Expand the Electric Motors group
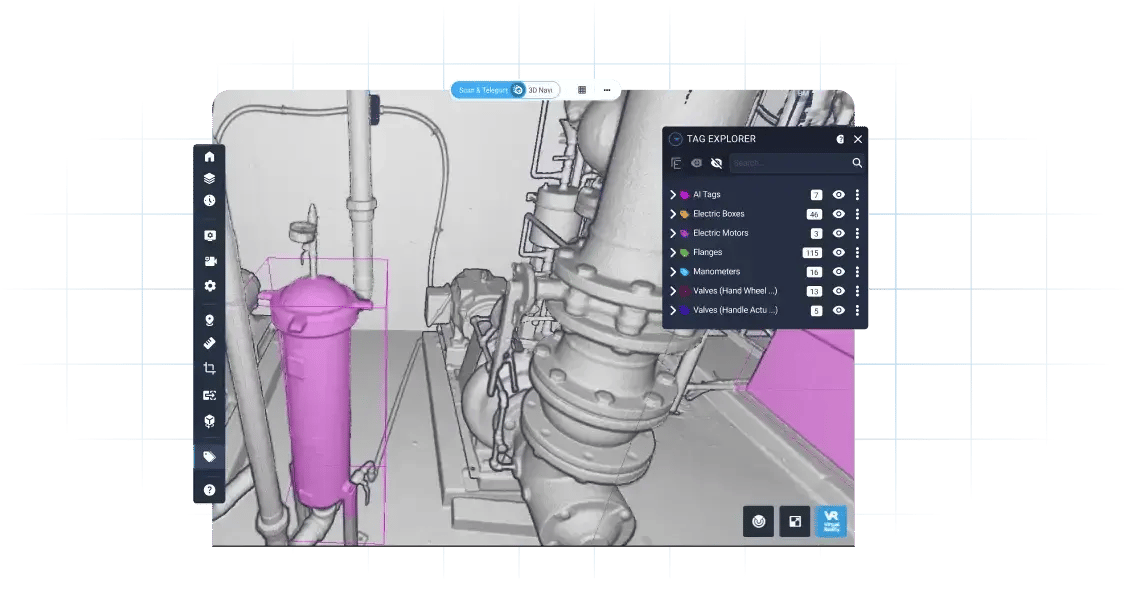Image resolution: width=1127 pixels, height=593 pixels. pos(673,234)
